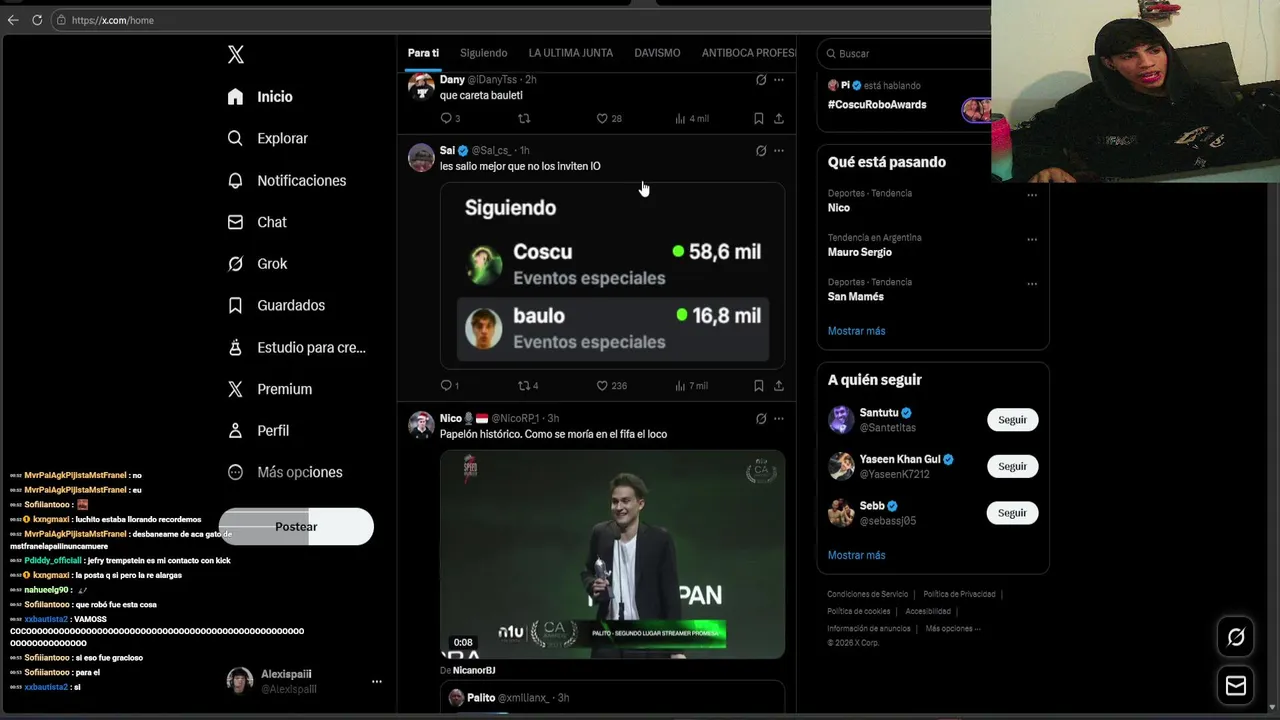Repost Dany's post
Image resolution: width=1280 pixels, height=720 pixels.
[523, 118]
